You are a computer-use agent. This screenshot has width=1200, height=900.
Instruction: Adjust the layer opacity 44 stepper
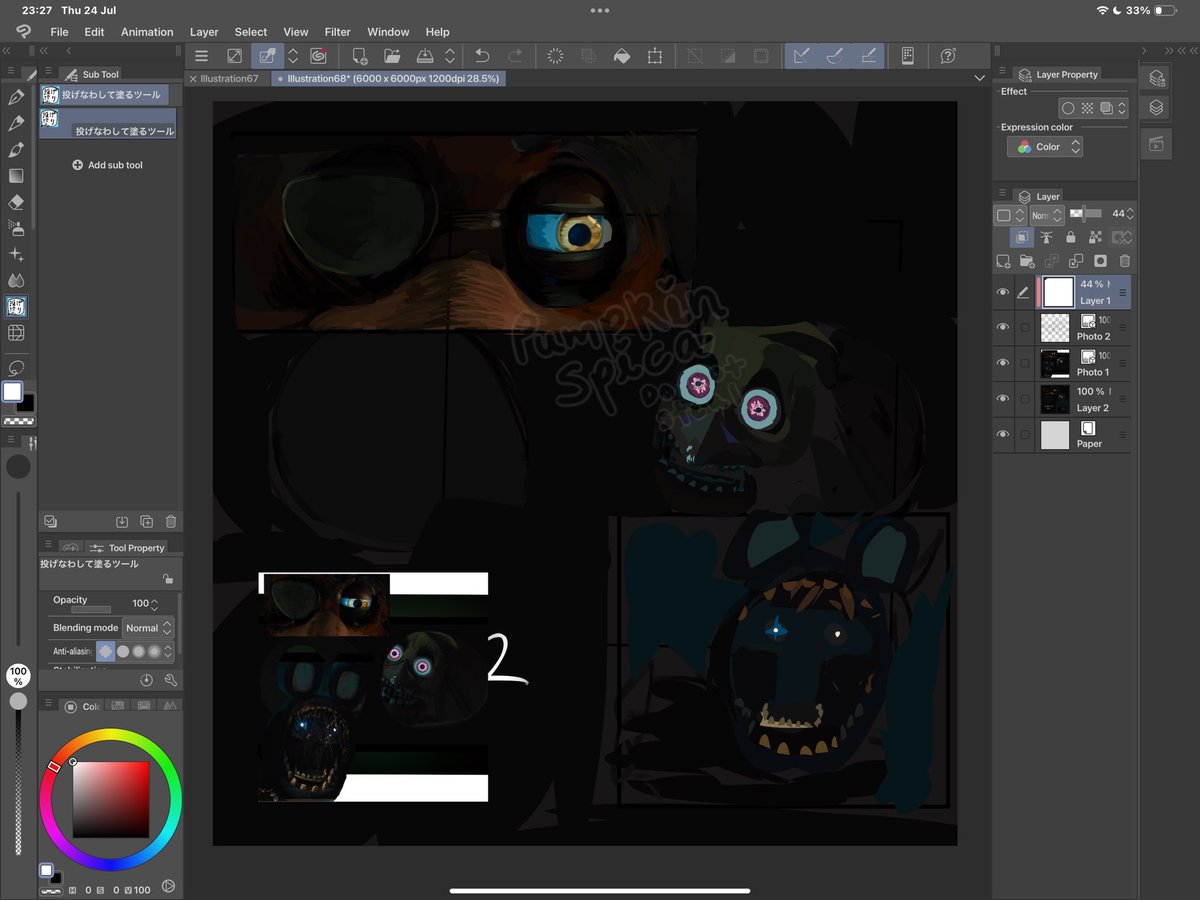click(1132, 214)
